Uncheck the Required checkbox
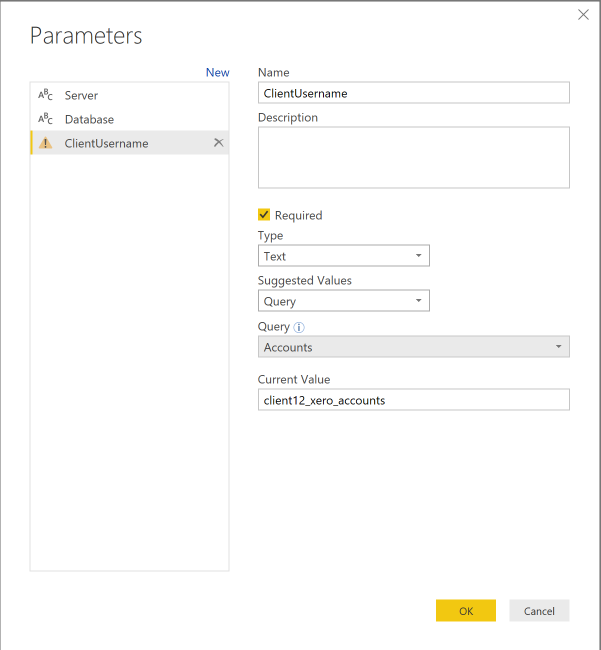This screenshot has height=650, width=601. pyautogui.click(x=264, y=215)
